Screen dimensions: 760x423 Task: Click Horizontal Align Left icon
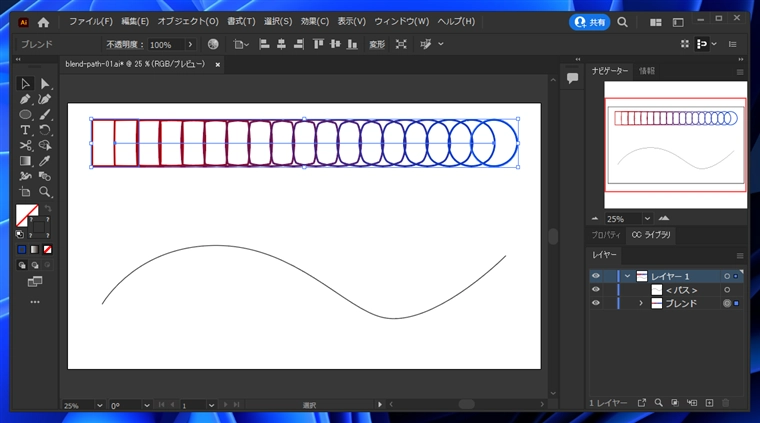tap(264, 44)
